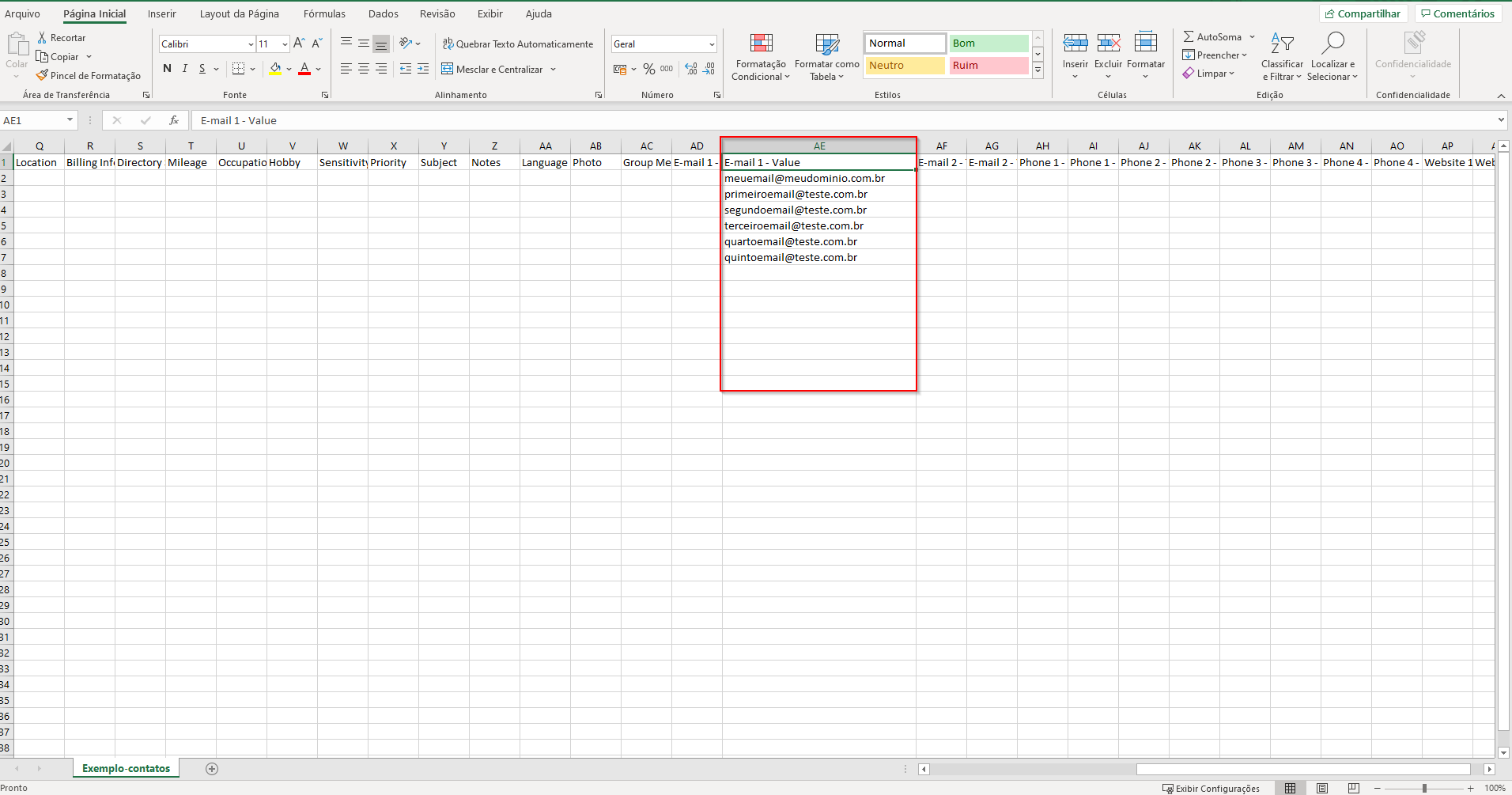
Task: Expand the Name Box AE1 dropdown
Action: (70, 120)
